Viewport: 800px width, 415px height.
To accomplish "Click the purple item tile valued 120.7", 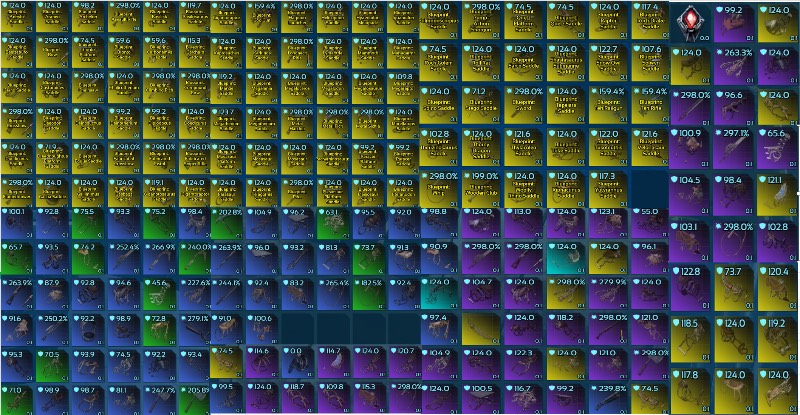I will (404, 364).
